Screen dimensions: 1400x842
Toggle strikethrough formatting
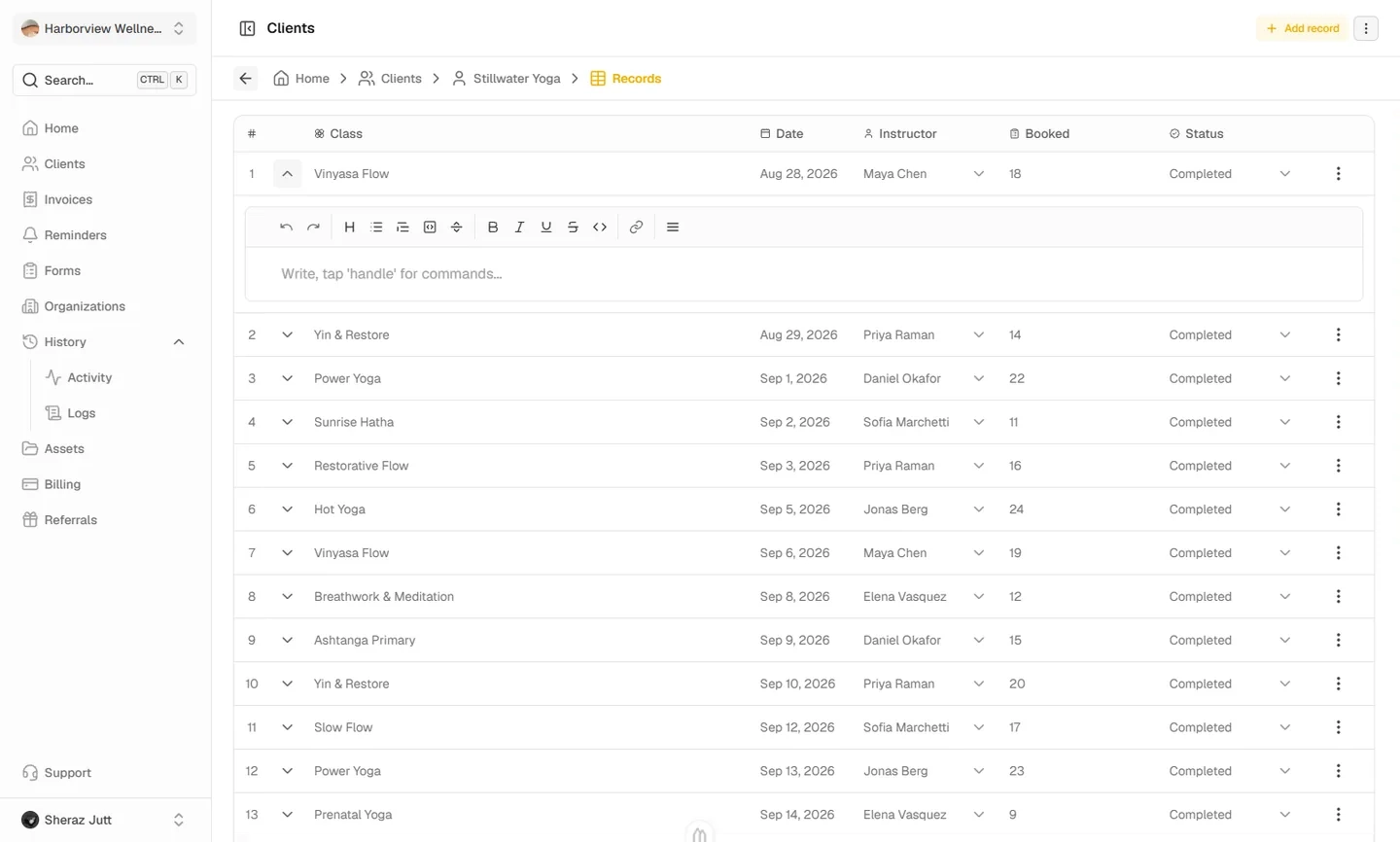click(x=573, y=228)
